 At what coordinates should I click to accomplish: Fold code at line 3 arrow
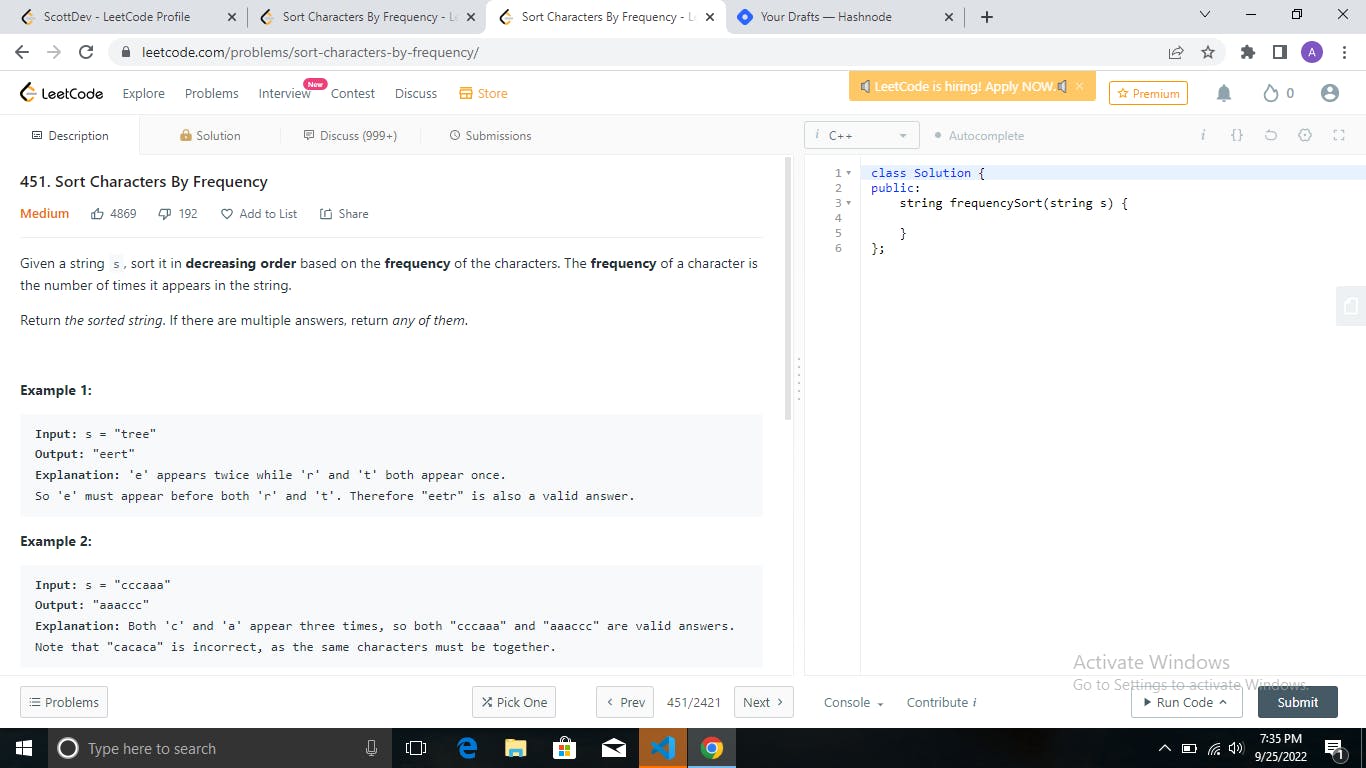pyautogui.click(x=849, y=203)
